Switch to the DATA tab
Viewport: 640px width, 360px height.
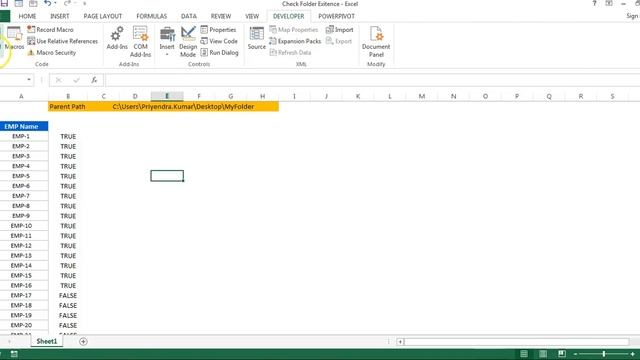(x=189, y=16)
